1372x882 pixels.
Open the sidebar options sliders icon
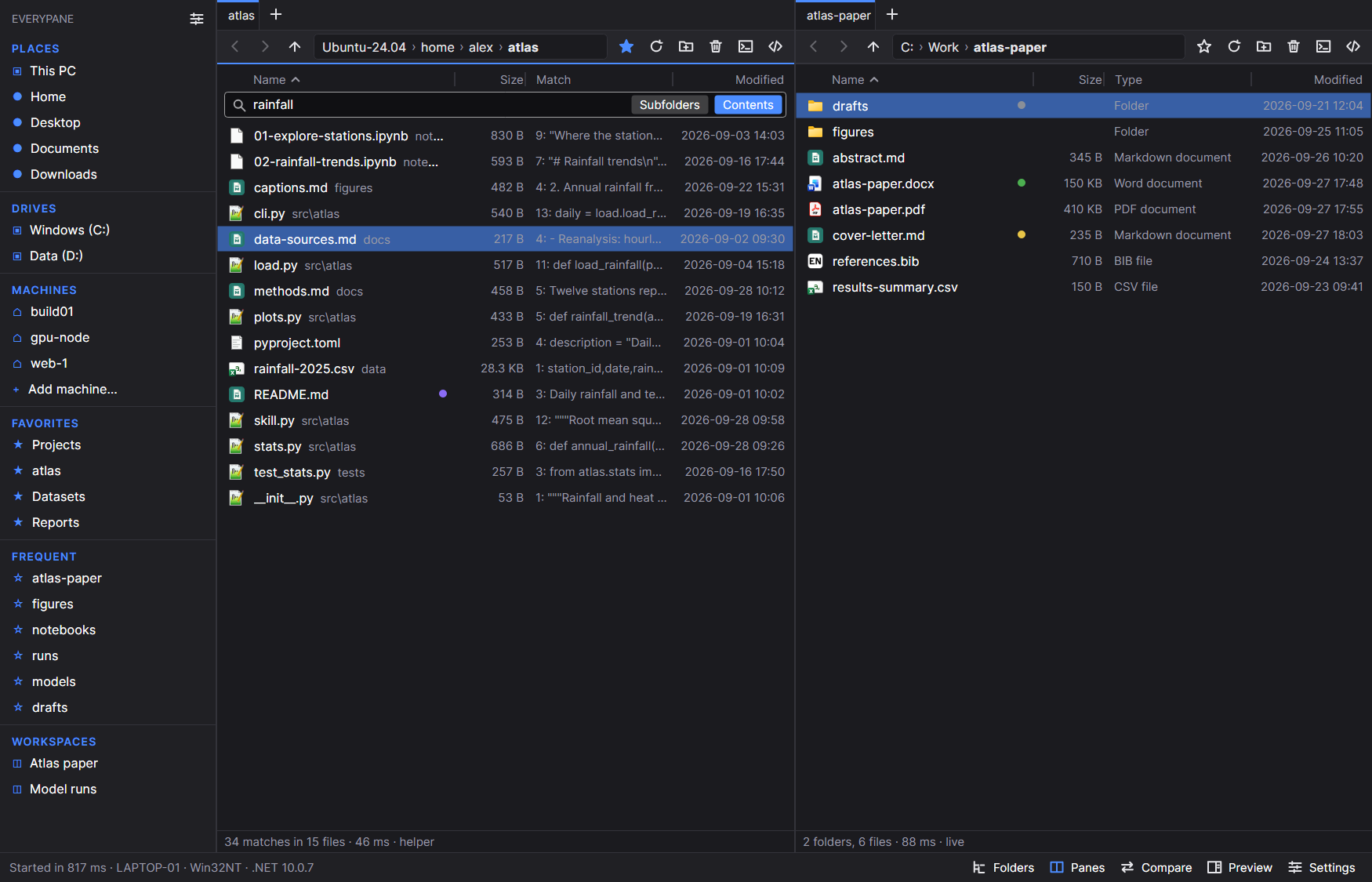(197, 19)
